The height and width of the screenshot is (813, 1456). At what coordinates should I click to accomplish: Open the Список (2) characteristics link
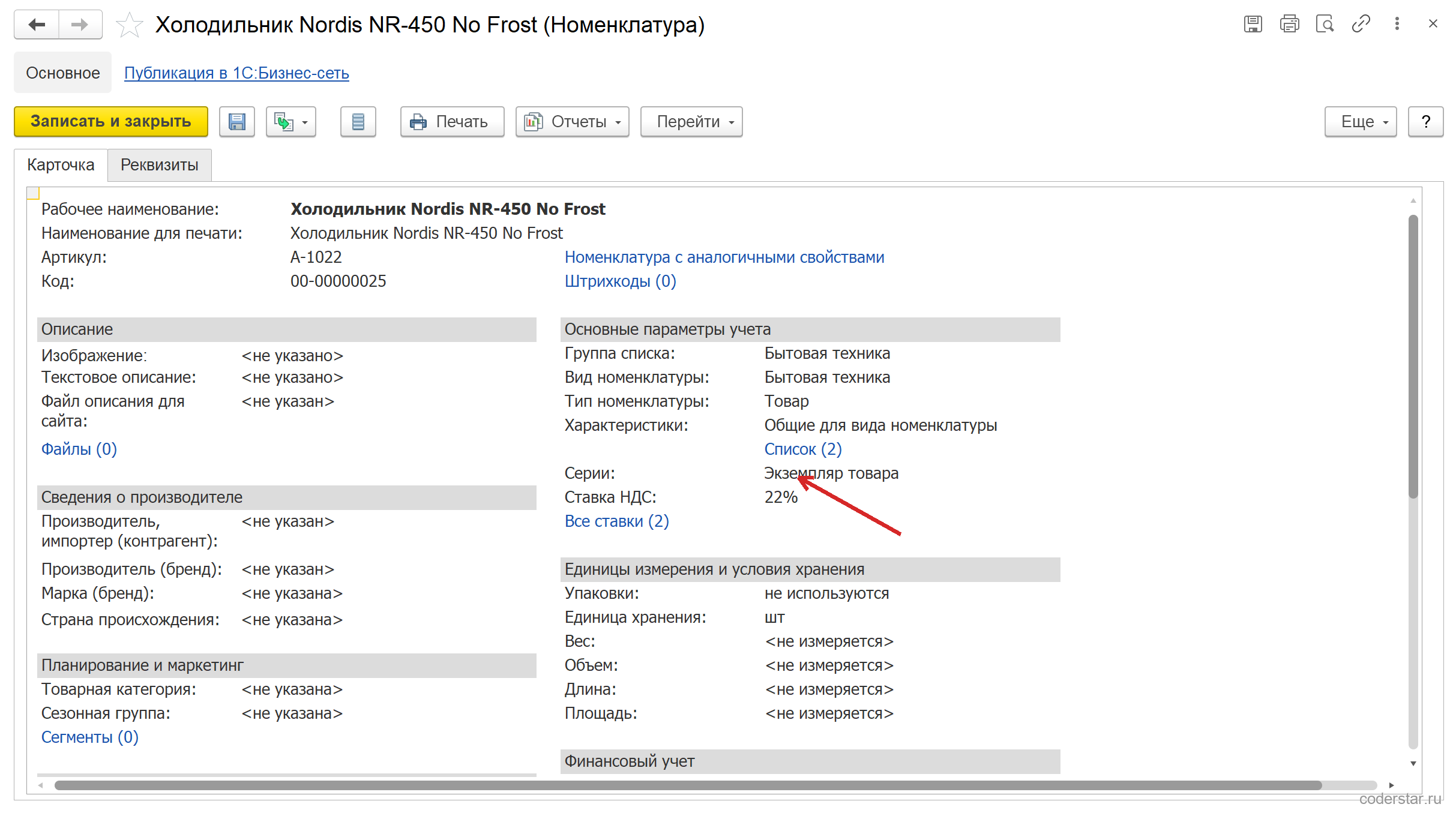[803, 449]
